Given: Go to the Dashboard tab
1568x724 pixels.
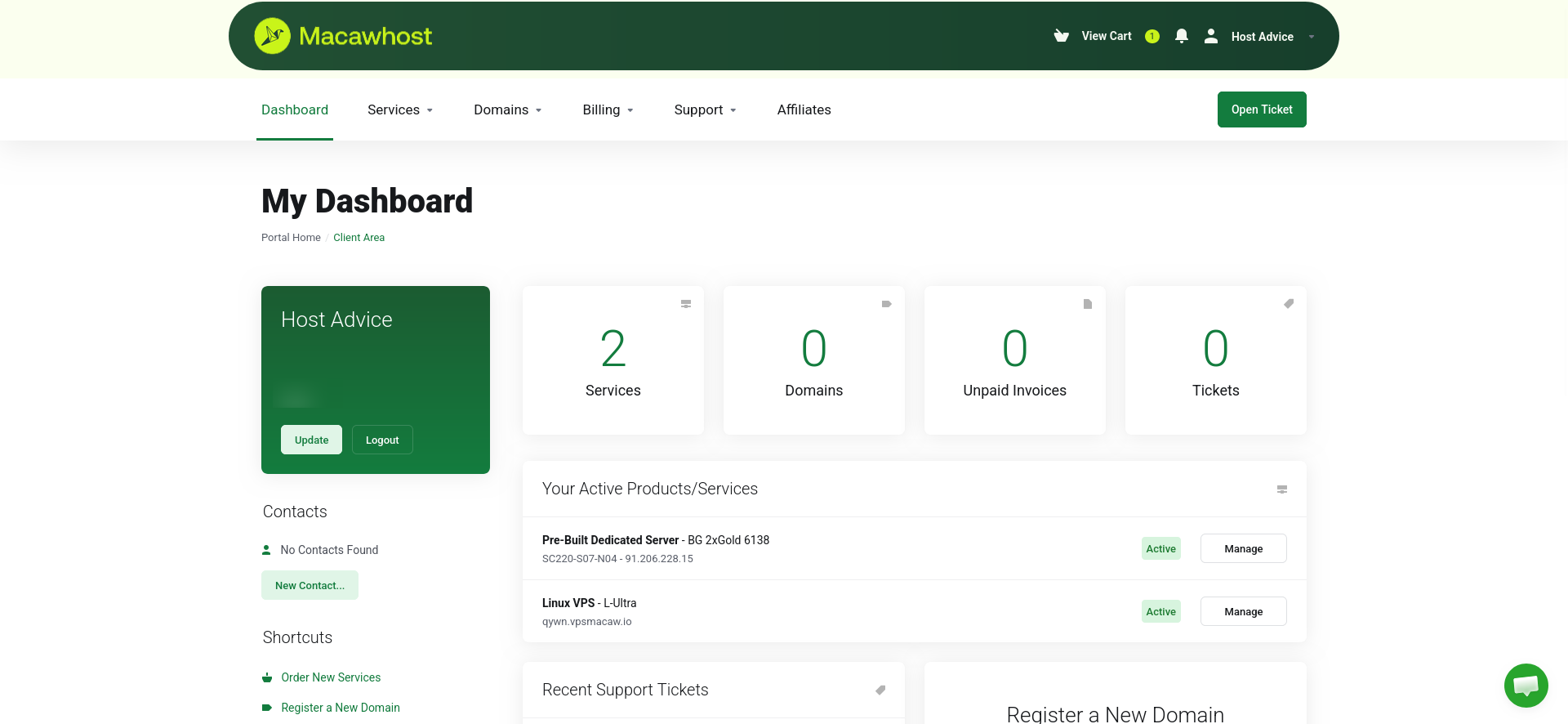Looking at the screenshot, I should coord(295,109).
